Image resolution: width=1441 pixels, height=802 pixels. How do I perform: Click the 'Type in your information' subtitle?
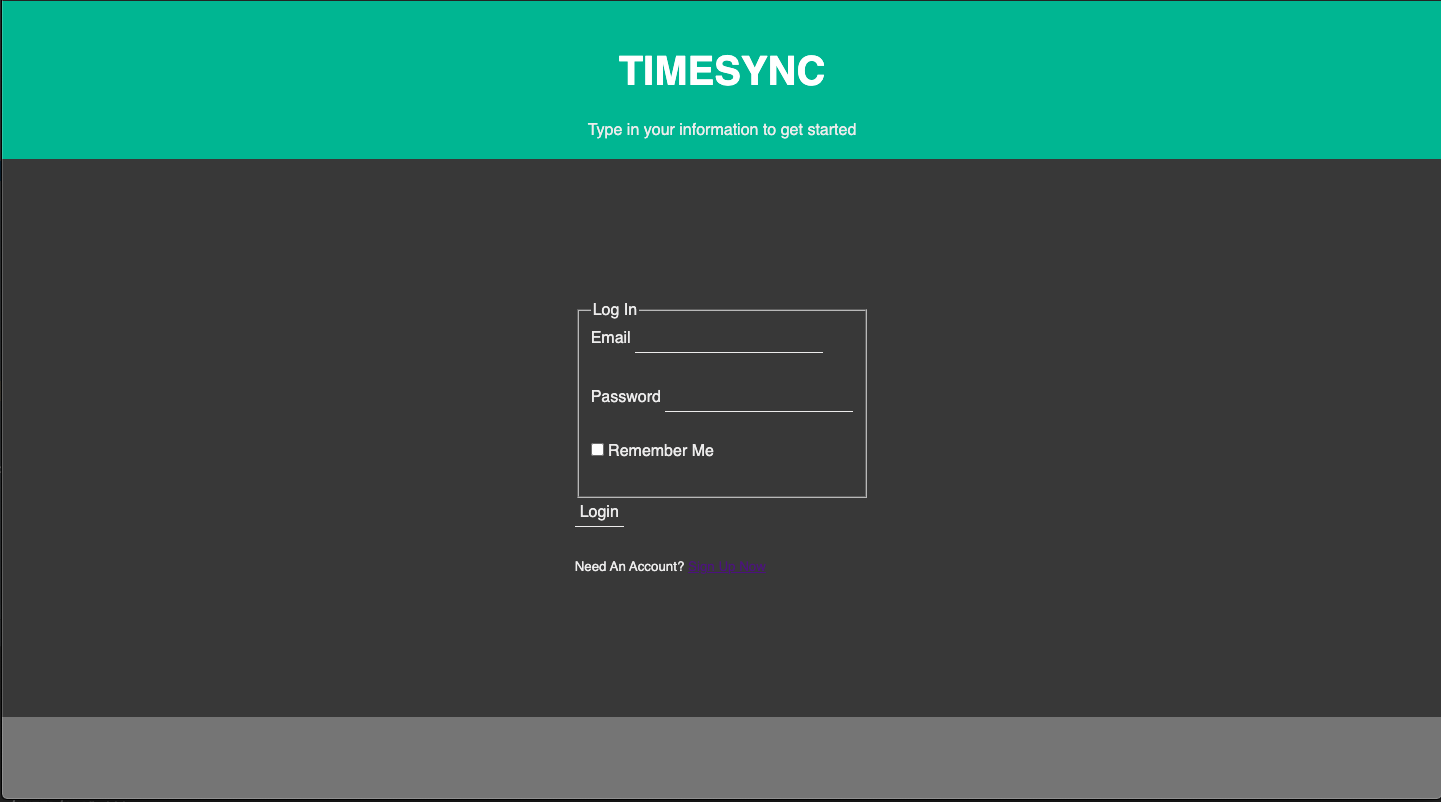point(721,129)
